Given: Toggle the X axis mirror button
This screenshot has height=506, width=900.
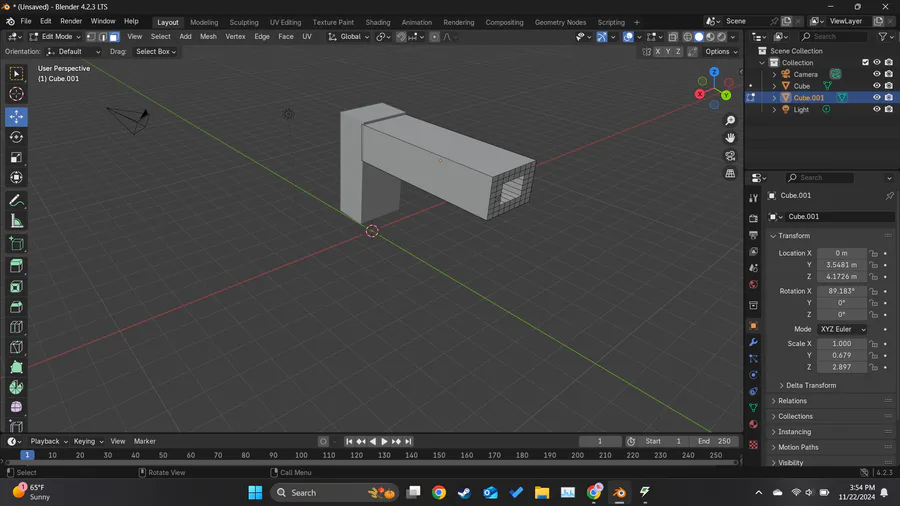Looking at the screenshot, I should pos(658,52).
